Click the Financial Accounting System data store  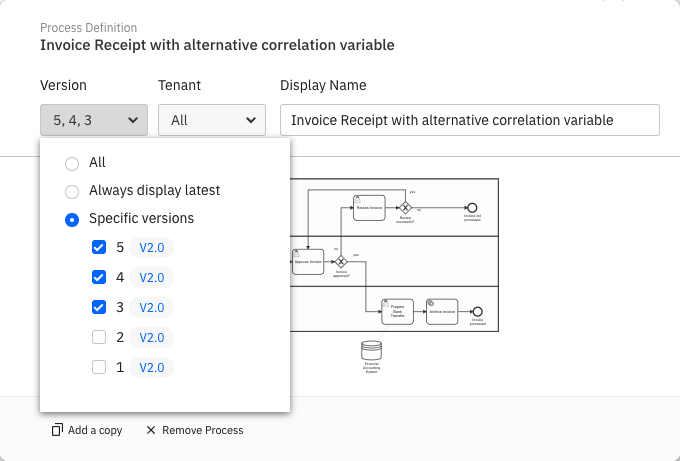tap(371, 351)
